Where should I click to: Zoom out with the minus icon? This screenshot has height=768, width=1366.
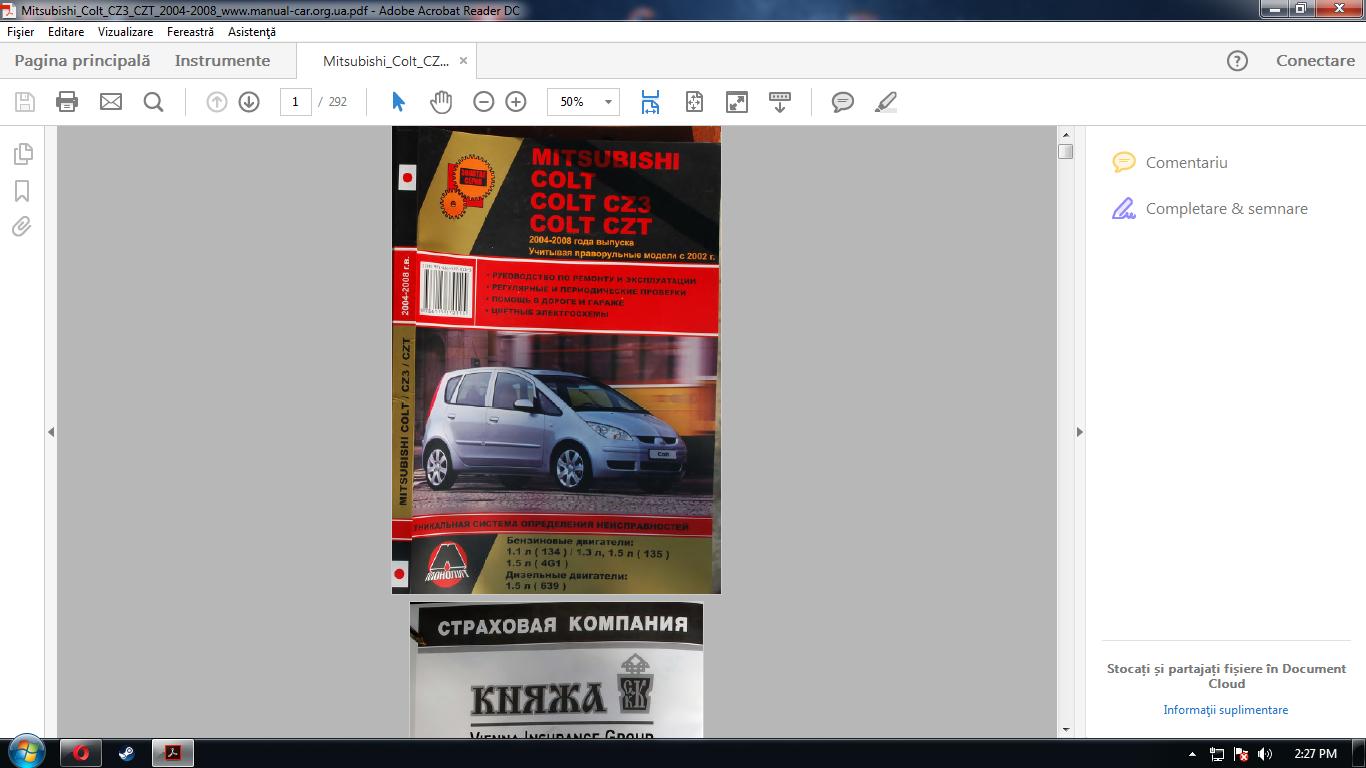tap(484, 102)
